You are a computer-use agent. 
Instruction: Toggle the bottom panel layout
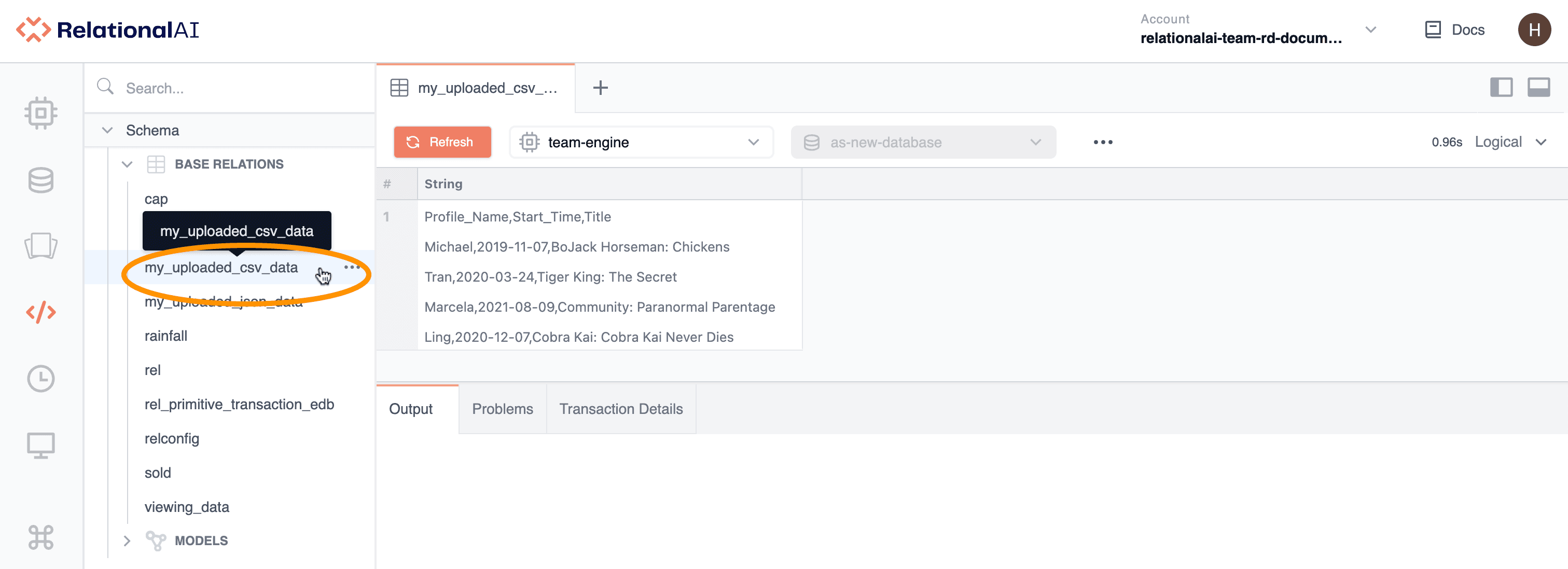pos(1538,88)
